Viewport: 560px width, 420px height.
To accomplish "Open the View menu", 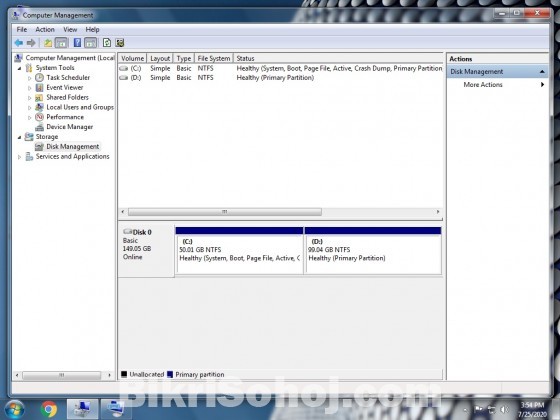I will (70, 30).
